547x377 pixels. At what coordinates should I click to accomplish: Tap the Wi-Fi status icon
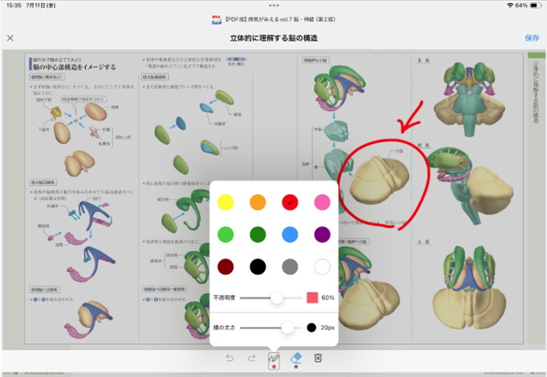pos(510,5)
